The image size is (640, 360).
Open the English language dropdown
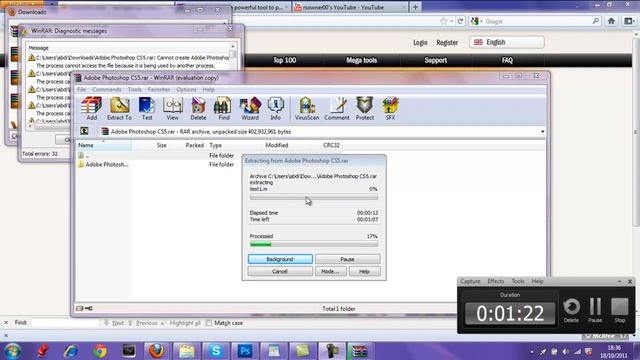pos(507,42)
